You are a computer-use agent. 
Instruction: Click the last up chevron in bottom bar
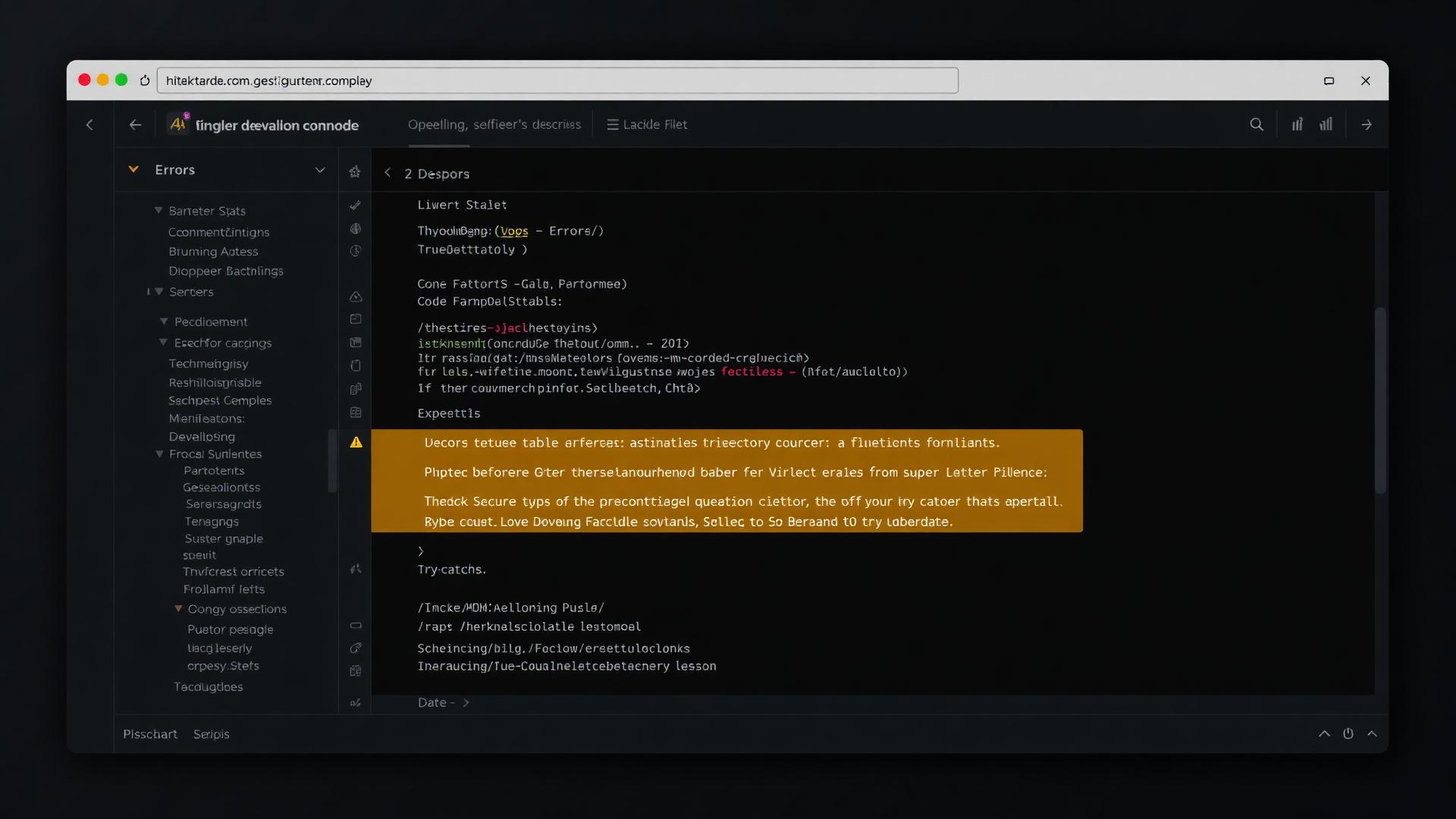tap(1372, 733)
